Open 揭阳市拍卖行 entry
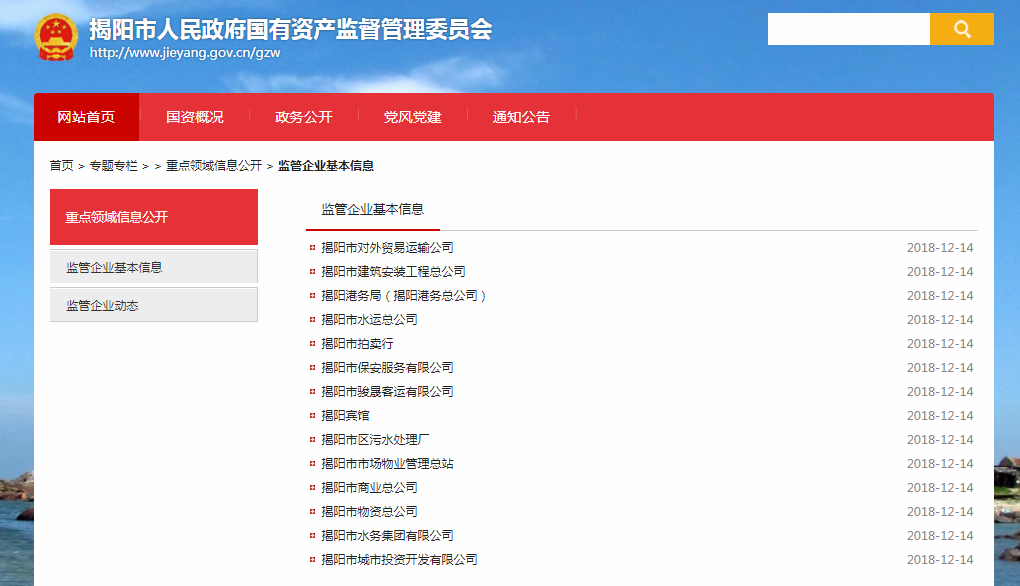 click(357, 344)
